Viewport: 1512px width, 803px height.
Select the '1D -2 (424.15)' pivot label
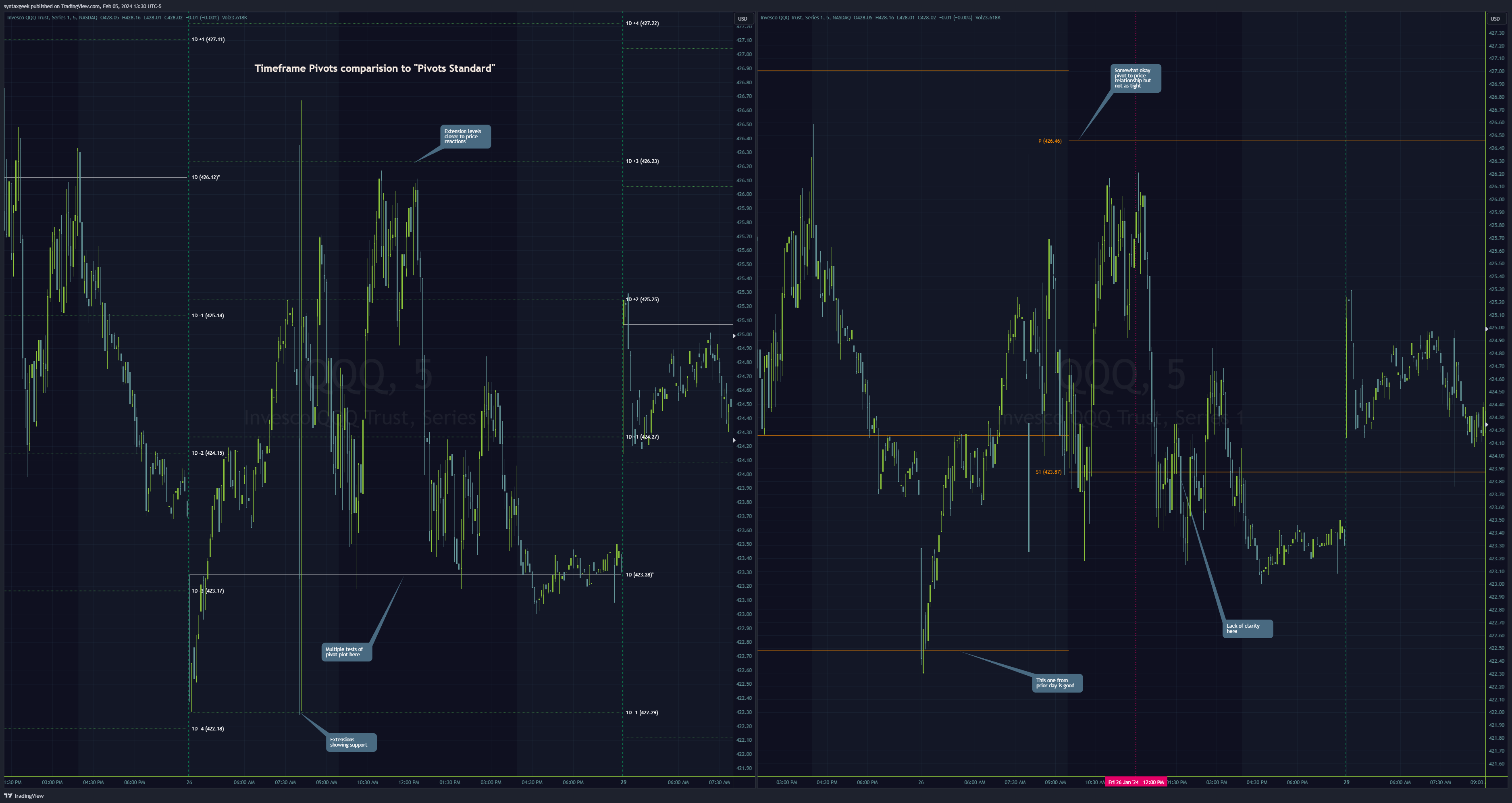tap(208, 453)
